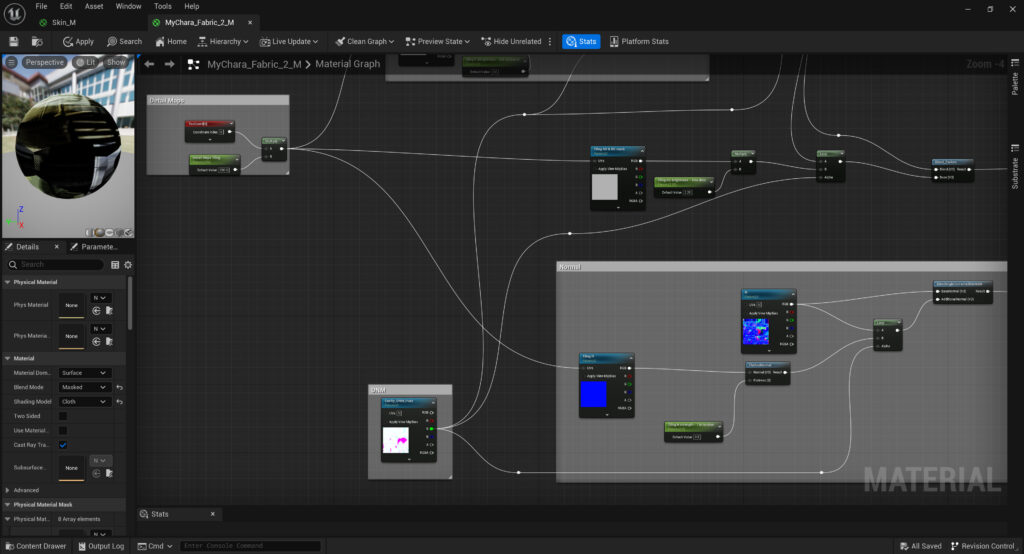Screen dimensions: 1024x554
Task: Navigate back in graph history
Action: coord(149,64)
